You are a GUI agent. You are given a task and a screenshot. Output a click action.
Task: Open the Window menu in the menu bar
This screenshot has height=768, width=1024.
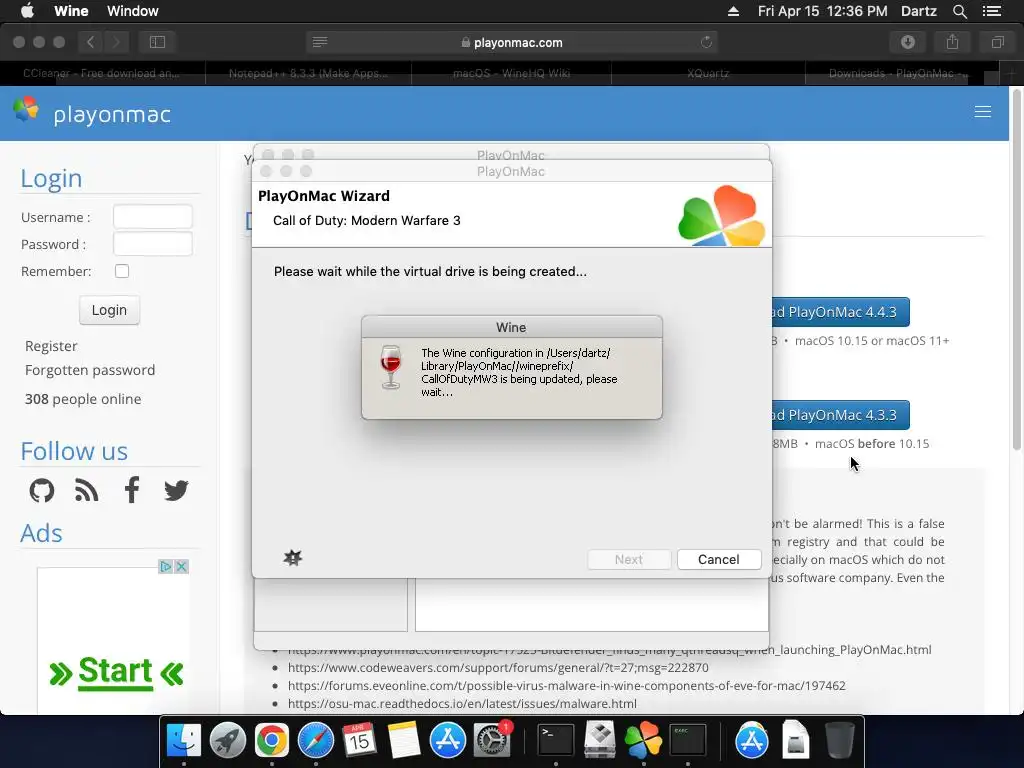click(133, 11)
